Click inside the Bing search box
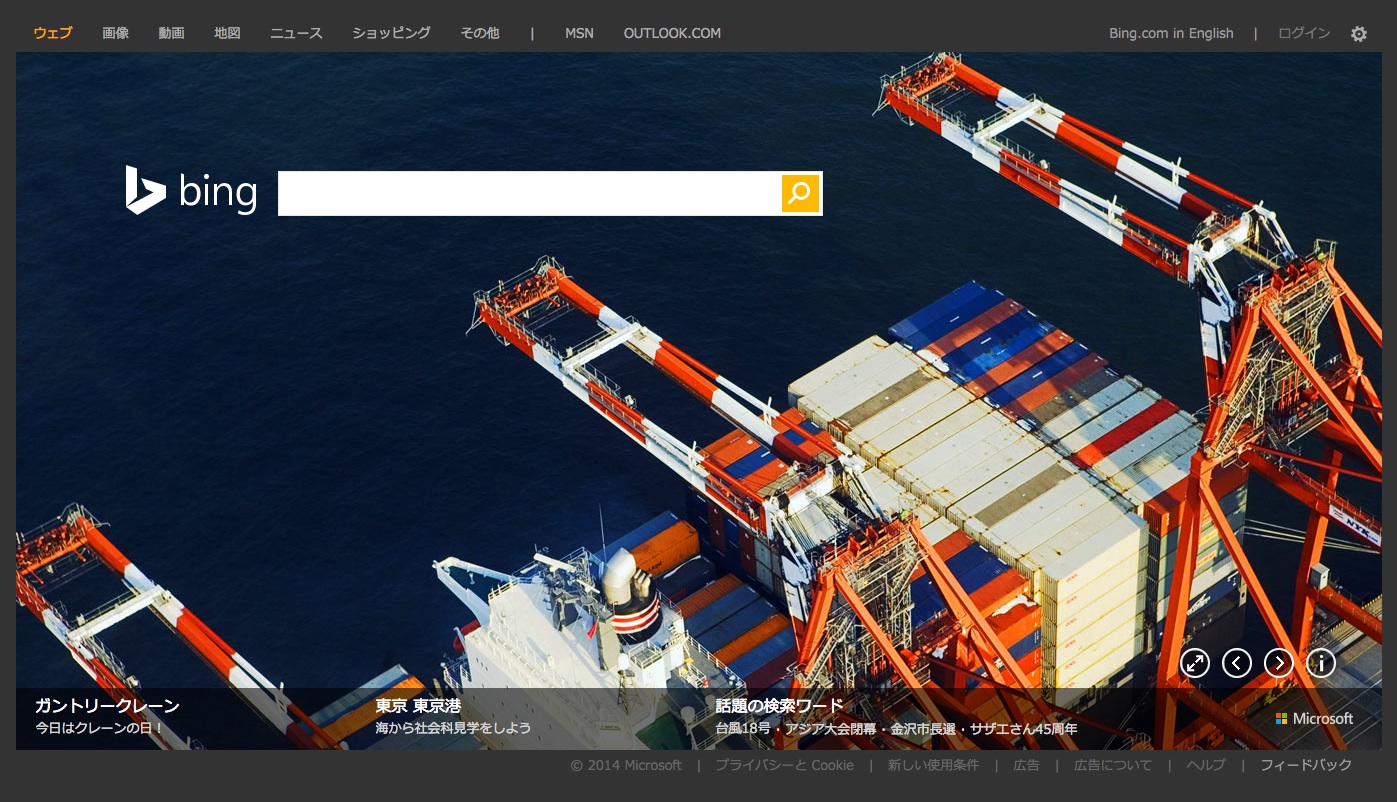1397x802 pixels. [528, 193]
